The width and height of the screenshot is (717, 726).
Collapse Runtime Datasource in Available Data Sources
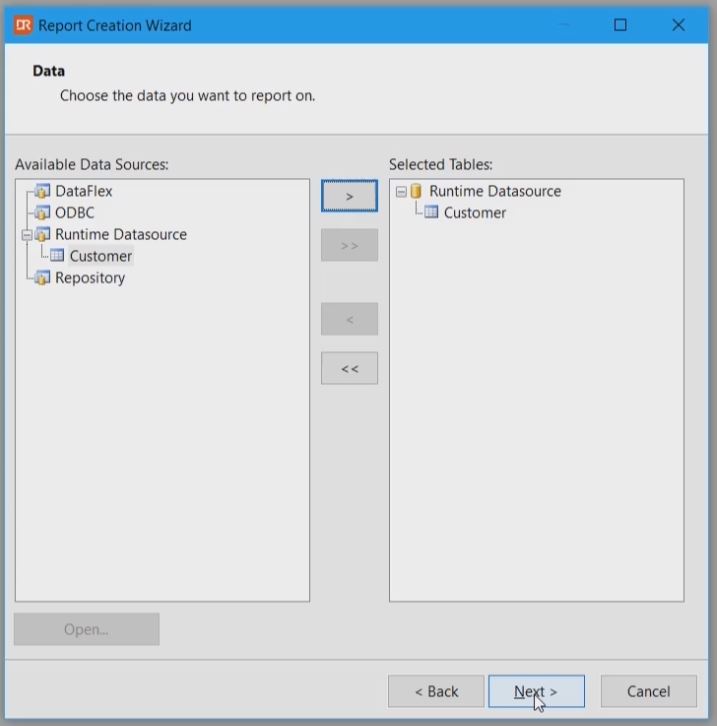tap(27, 235)
